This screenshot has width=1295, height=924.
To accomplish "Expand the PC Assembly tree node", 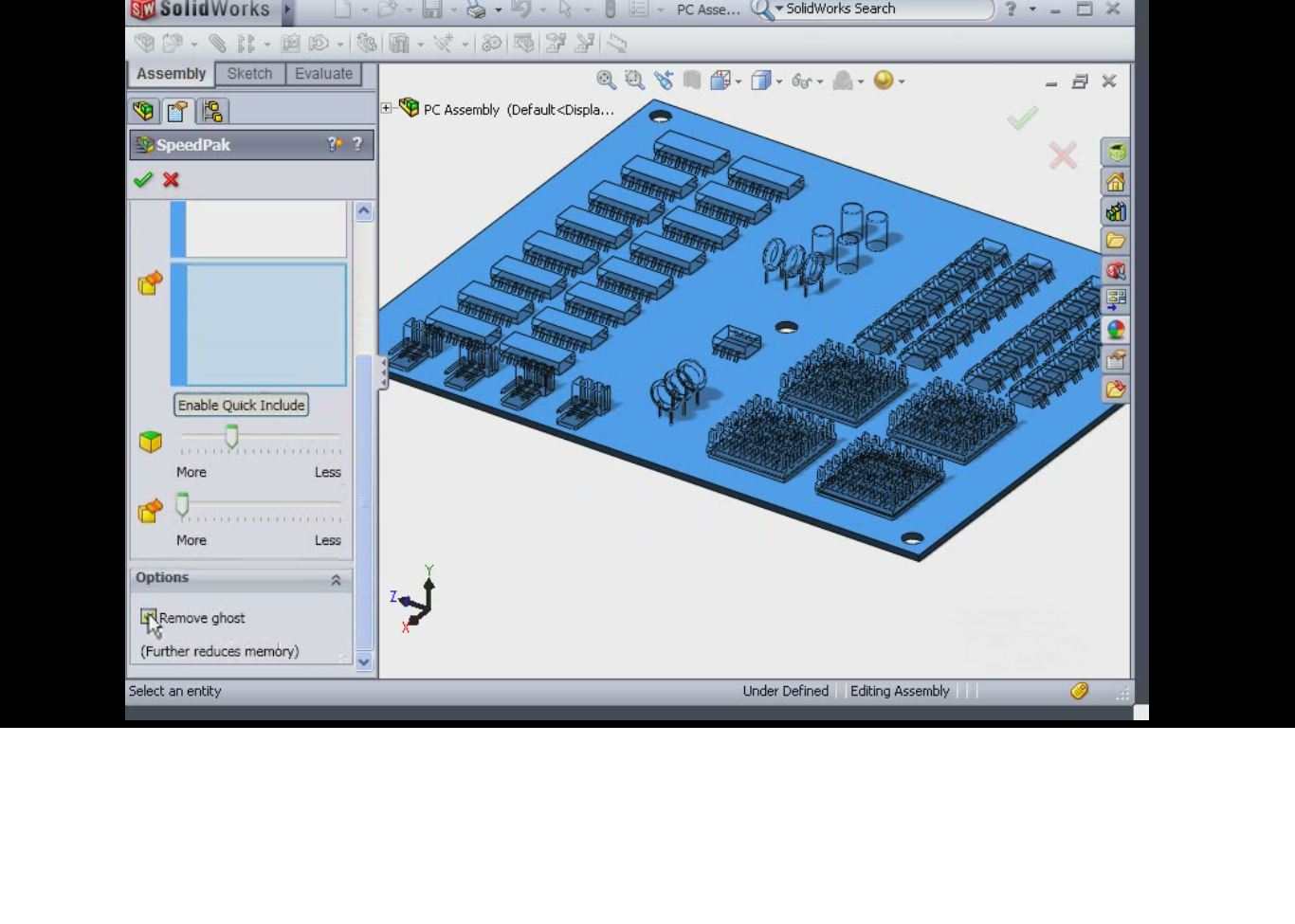I will 387,108.
